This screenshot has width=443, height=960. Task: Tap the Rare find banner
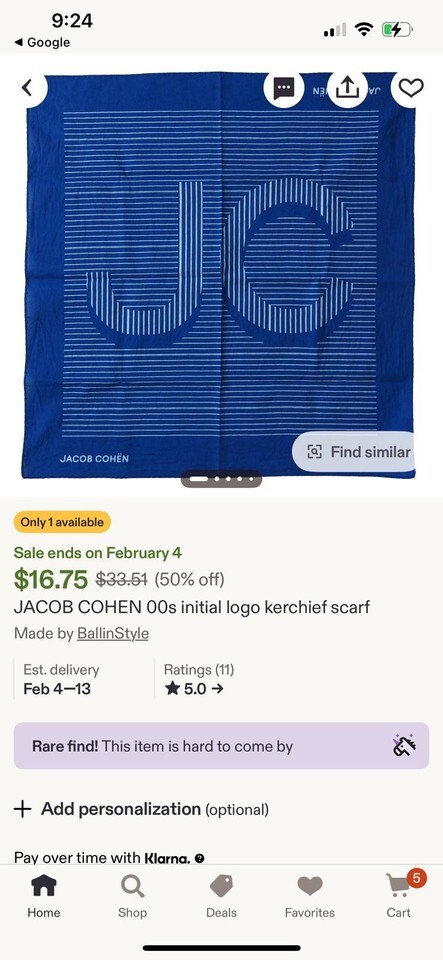[222, 746]
